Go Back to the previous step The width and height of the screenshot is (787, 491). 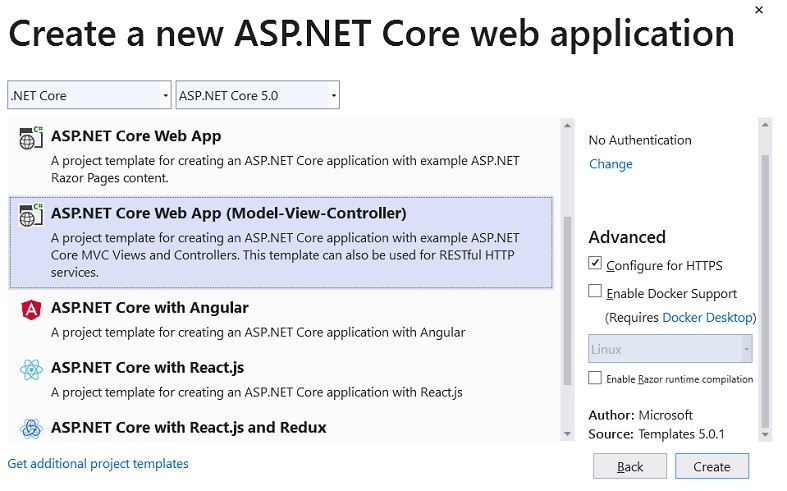[630, 466]
